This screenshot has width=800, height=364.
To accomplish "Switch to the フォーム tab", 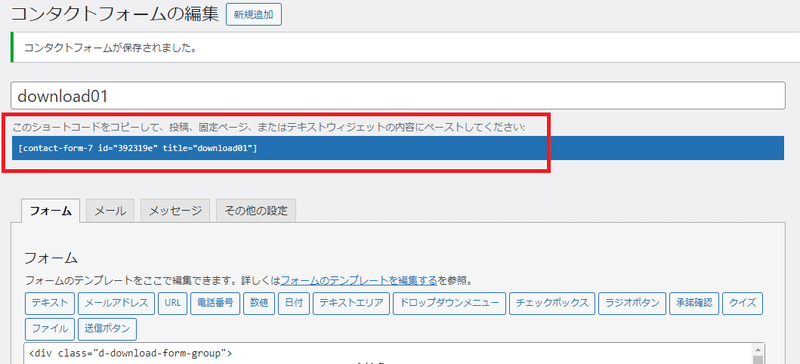I will pos(51,211).
